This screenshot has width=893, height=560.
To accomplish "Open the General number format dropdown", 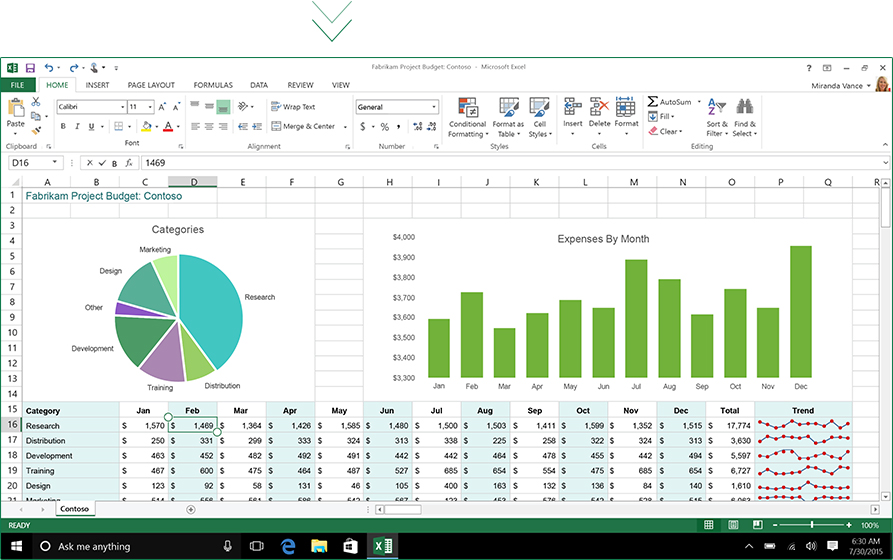I will click(434, 107).
